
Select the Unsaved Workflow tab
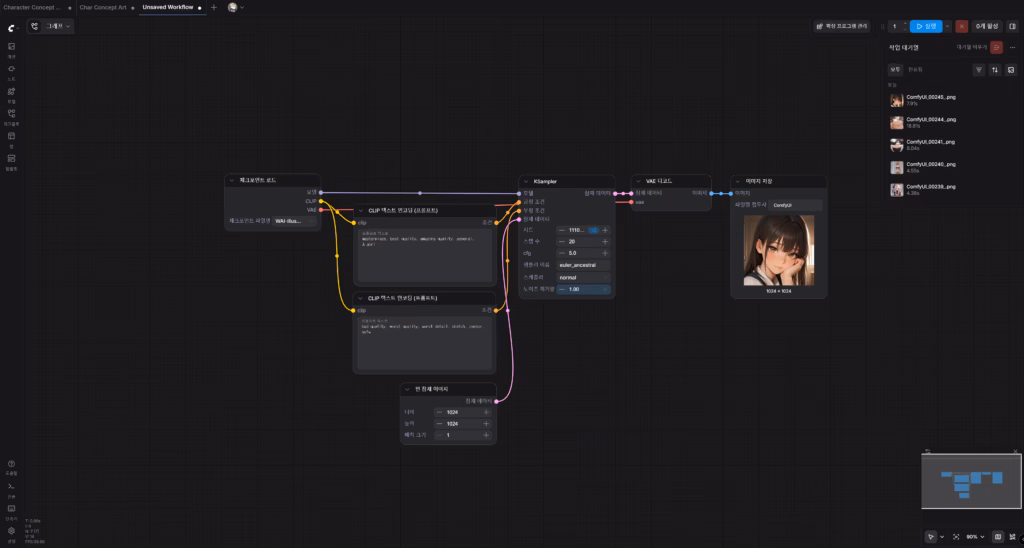coord(167,7)
